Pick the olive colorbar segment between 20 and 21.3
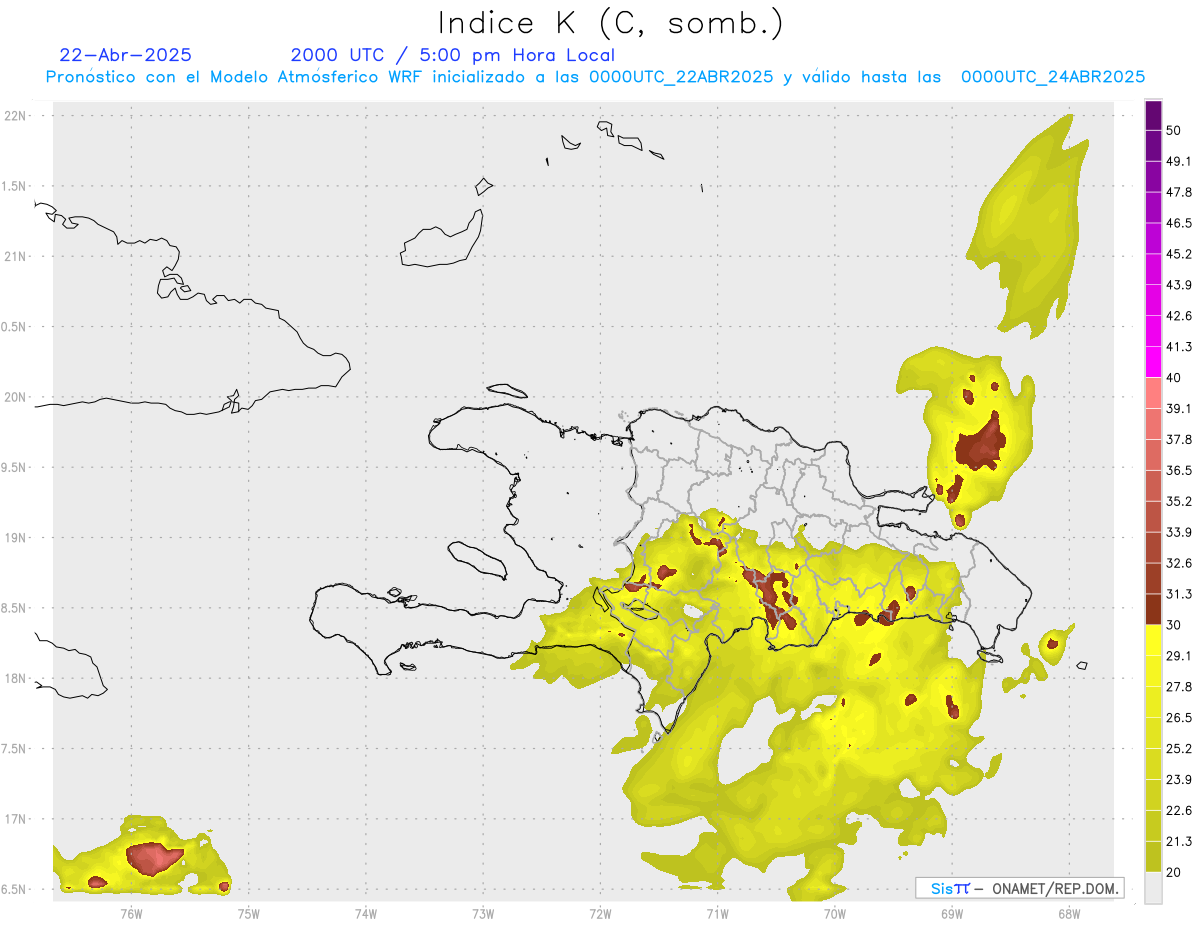The image size is (1200, 927). (1153, 857)
